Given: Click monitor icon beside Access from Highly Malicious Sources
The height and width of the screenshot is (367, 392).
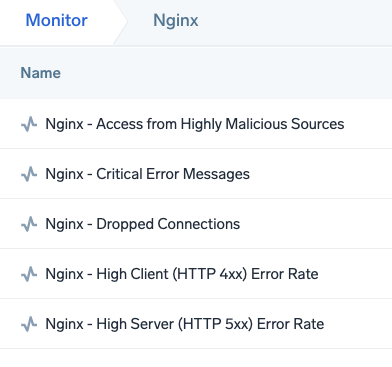Looking at the screenshot, I should pyautogui.click(x=29, y=124).
